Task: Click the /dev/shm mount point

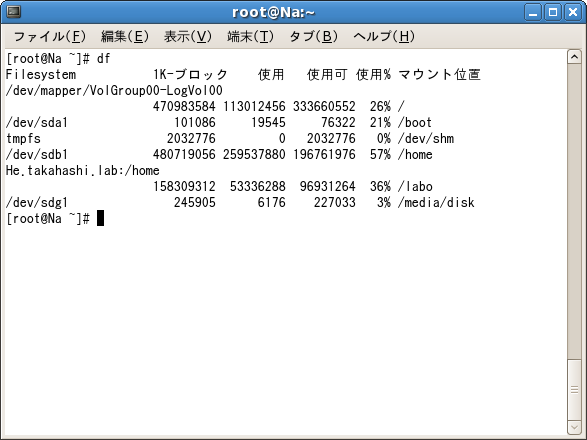Action: tap(426, 139)
